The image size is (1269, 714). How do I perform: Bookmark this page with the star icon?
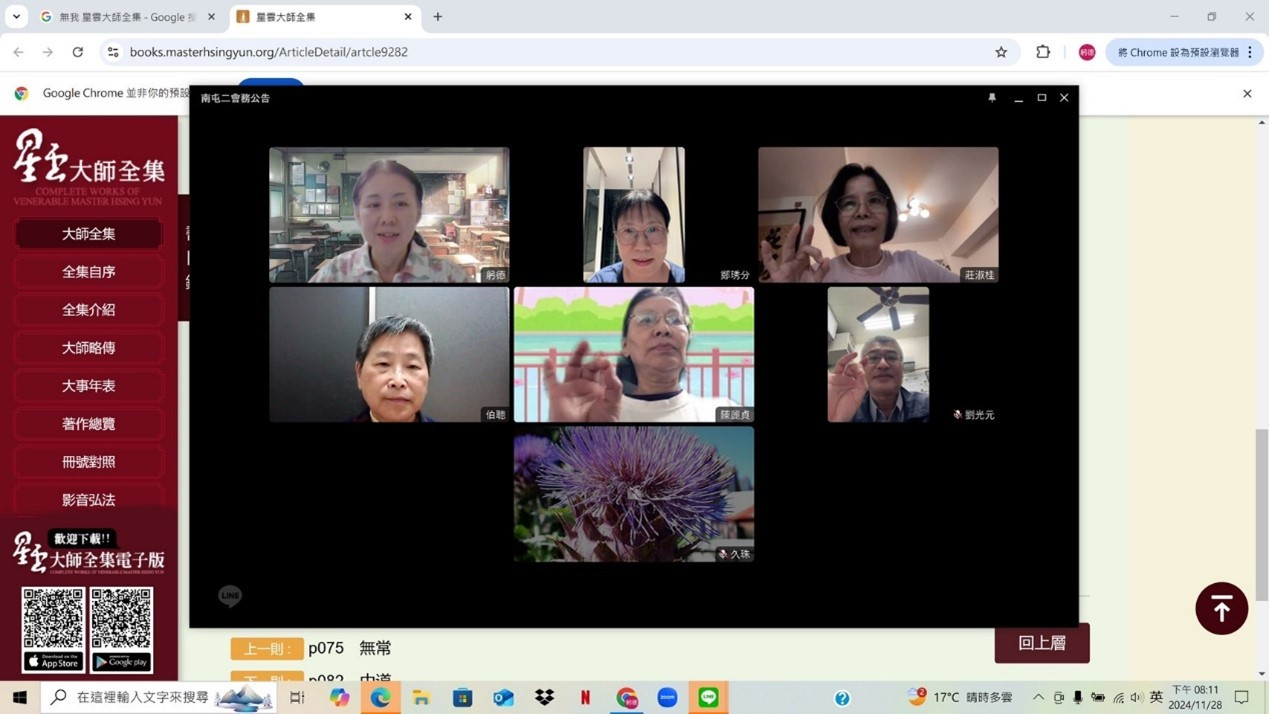pos(1001,52)
